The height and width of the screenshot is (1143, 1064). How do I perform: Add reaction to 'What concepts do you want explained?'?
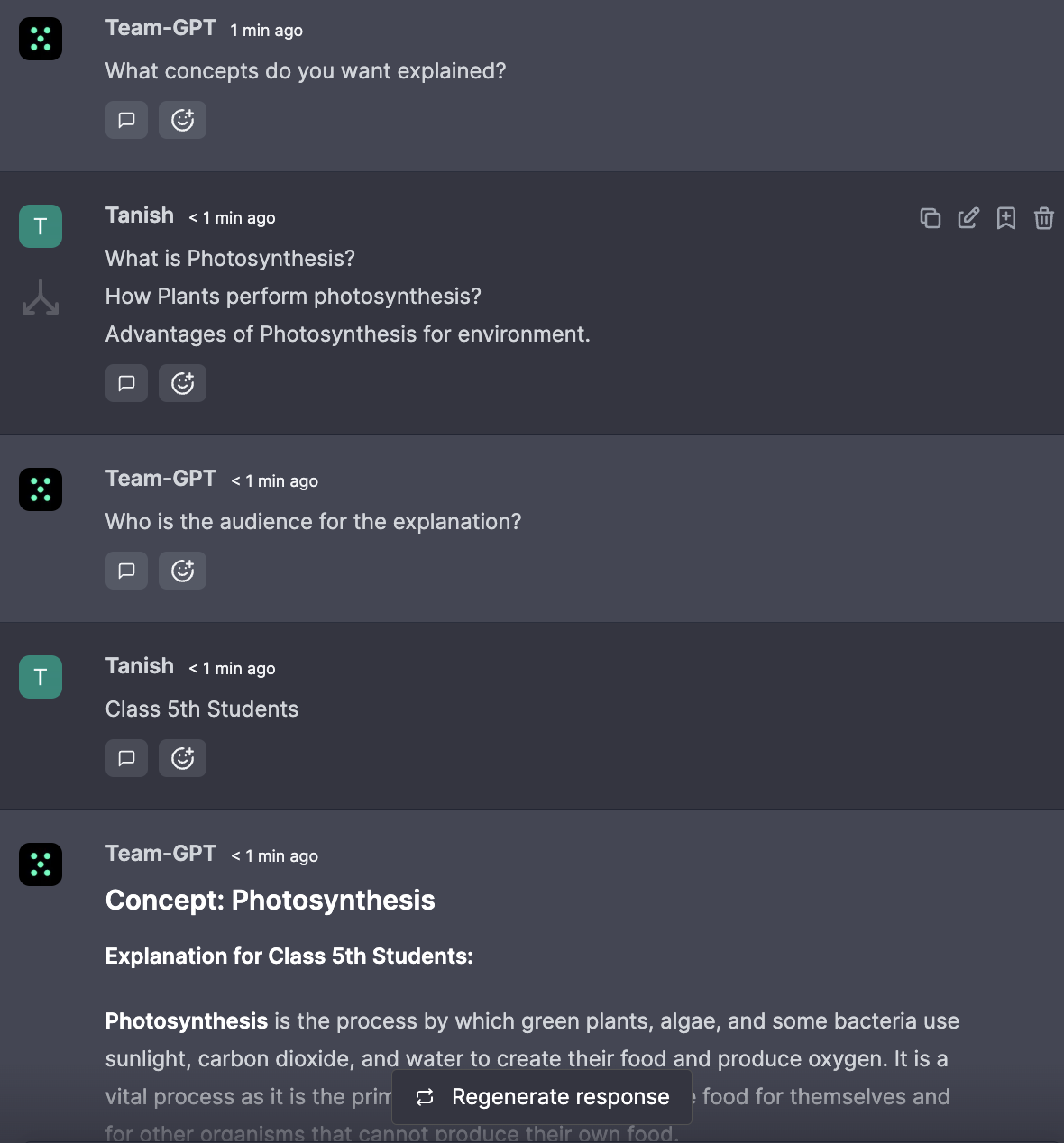182,120
